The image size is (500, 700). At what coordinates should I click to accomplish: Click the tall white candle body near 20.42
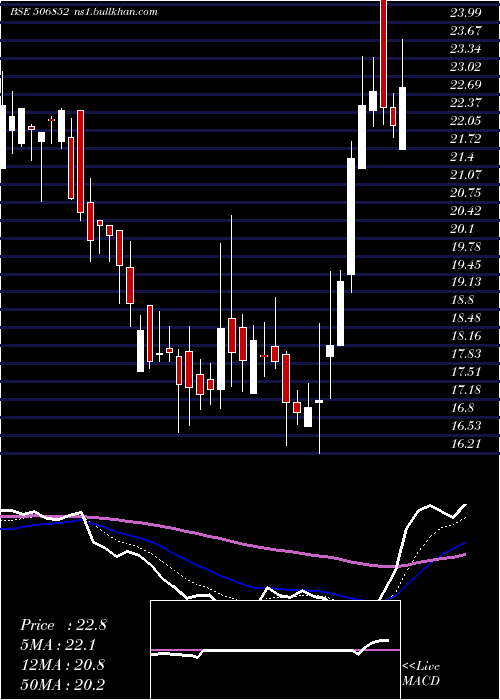pos(351,216)
